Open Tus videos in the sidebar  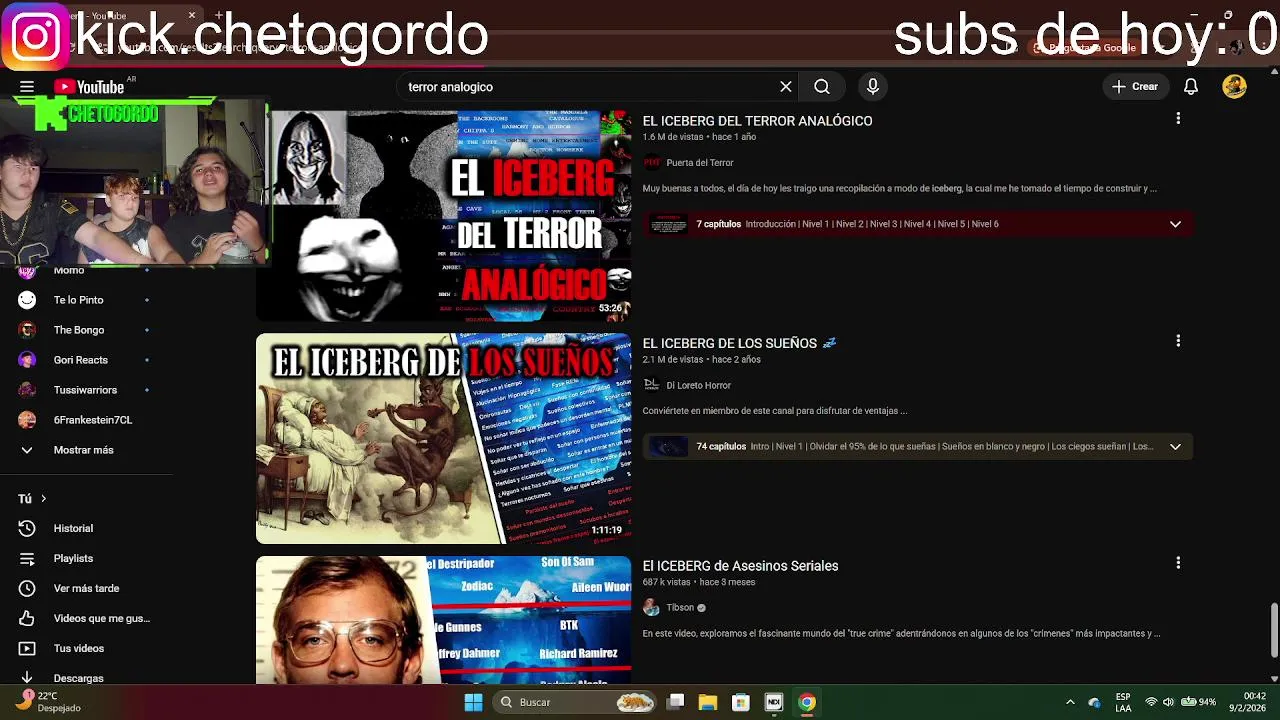[x=78, y=648]
